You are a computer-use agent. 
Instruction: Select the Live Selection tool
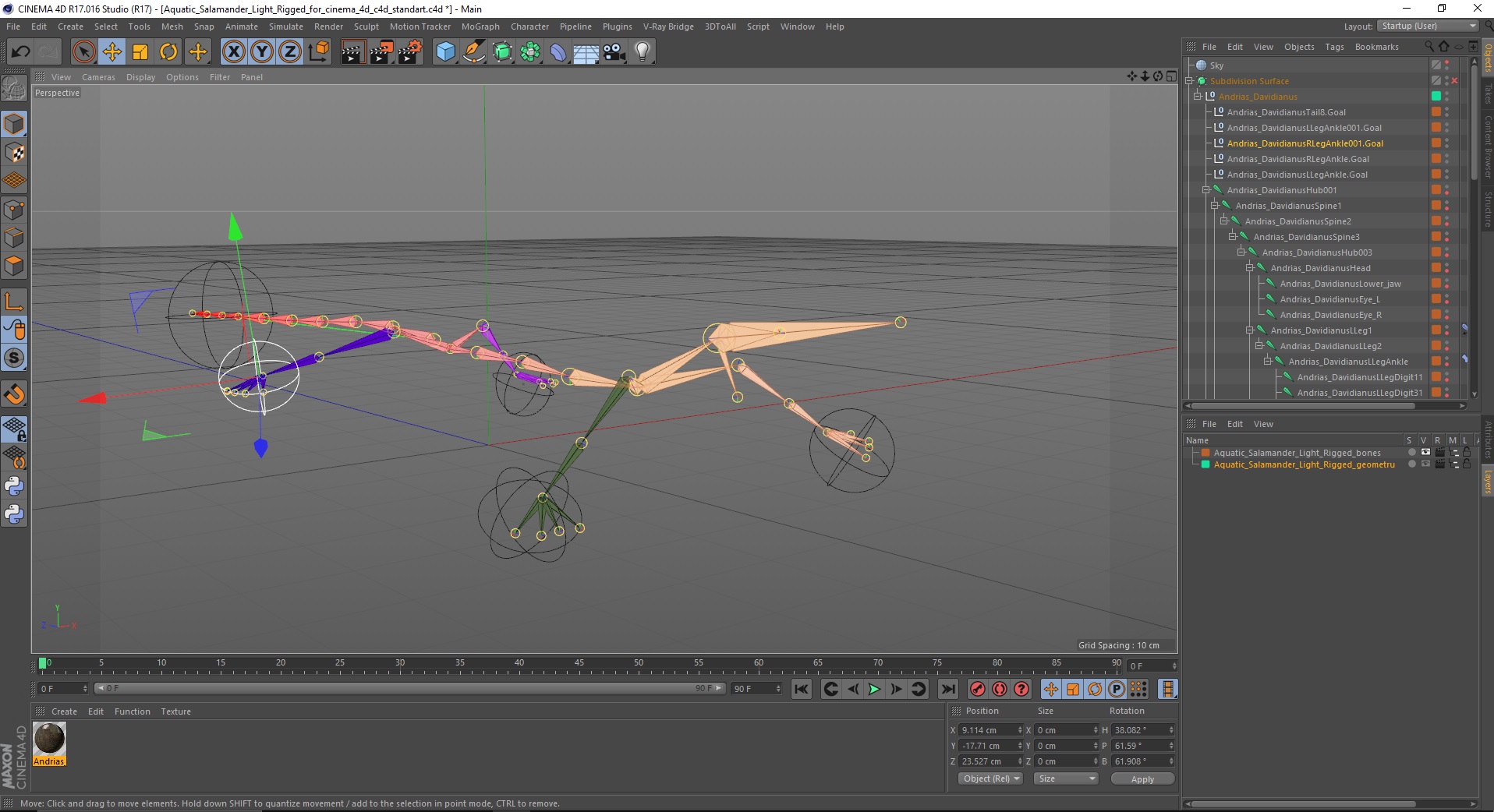(x=83, y=52)
